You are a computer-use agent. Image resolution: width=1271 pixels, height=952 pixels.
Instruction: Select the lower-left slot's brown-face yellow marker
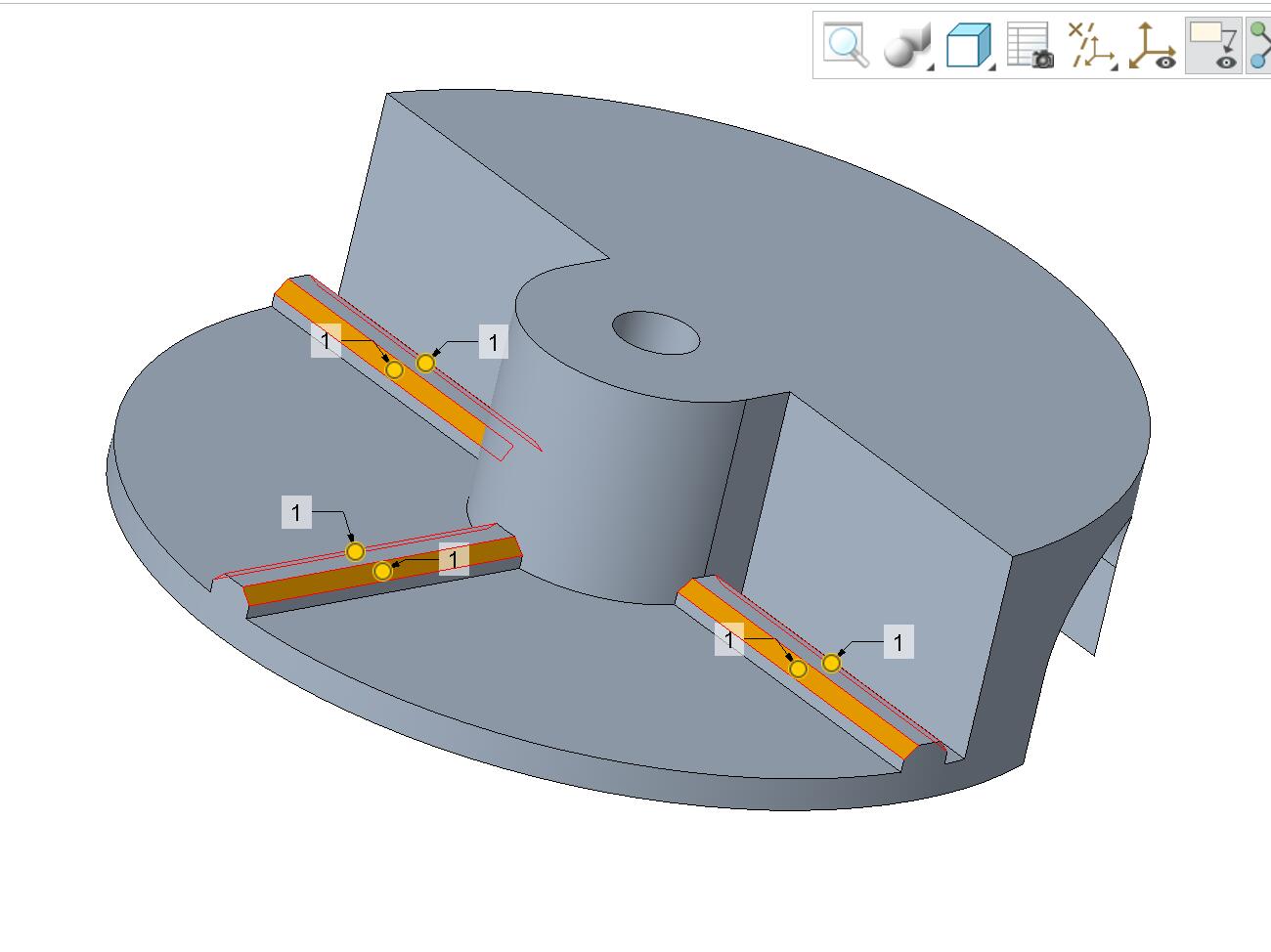(x=382, y=571)
